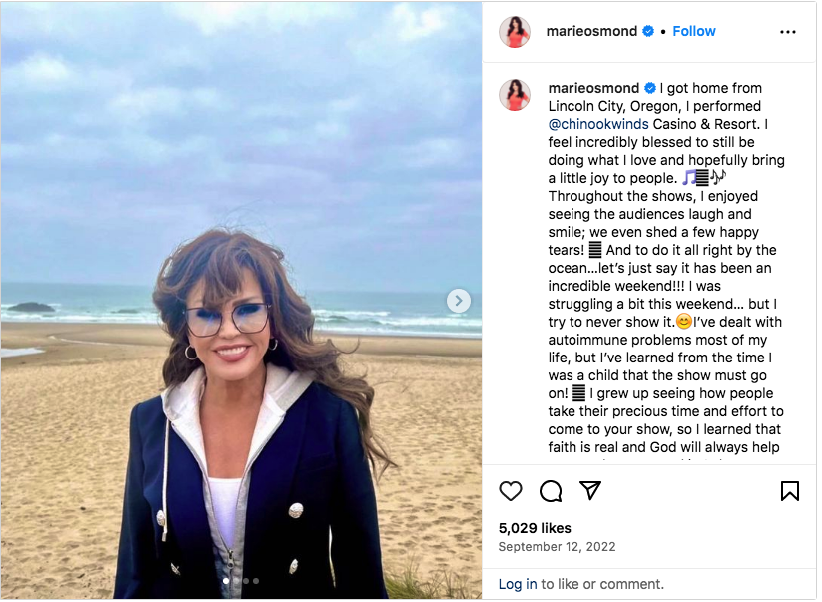Open the marieosmond username in the header
This screenshot has width=822, height=602.
click(x=591, y=32)
